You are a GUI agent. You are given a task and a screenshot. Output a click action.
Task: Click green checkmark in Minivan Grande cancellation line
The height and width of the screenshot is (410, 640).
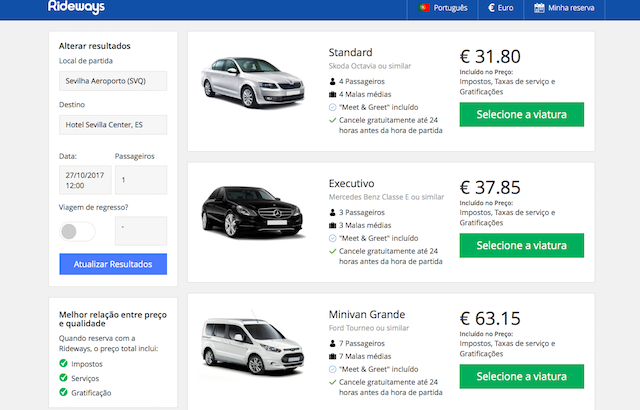pos(332,382)
